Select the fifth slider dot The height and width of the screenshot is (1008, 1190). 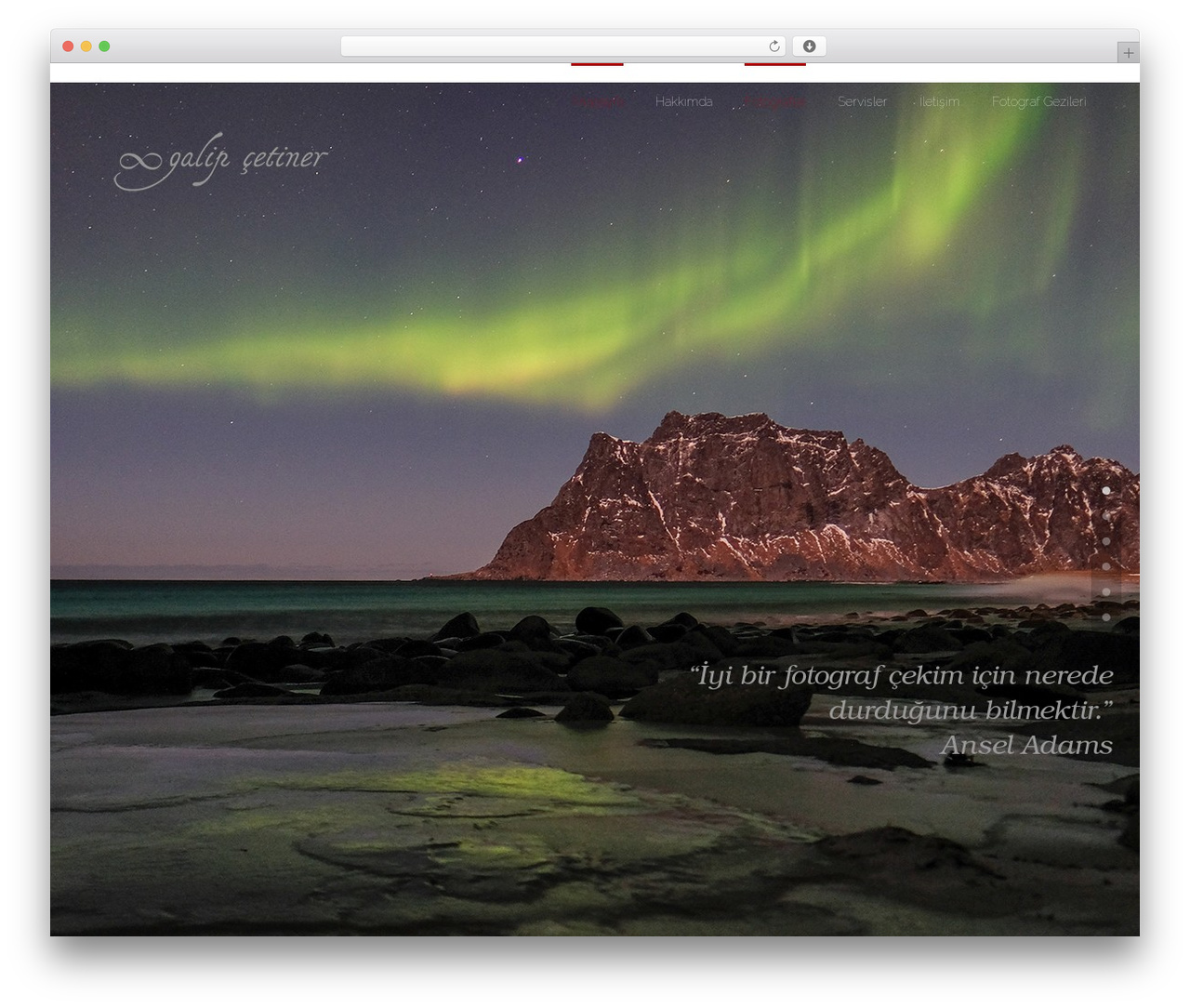1106,591
